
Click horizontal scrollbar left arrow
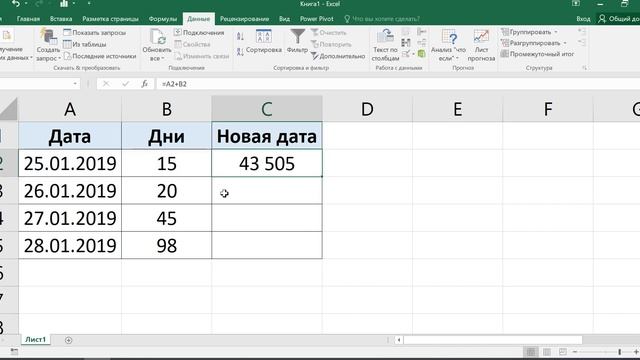399,340
